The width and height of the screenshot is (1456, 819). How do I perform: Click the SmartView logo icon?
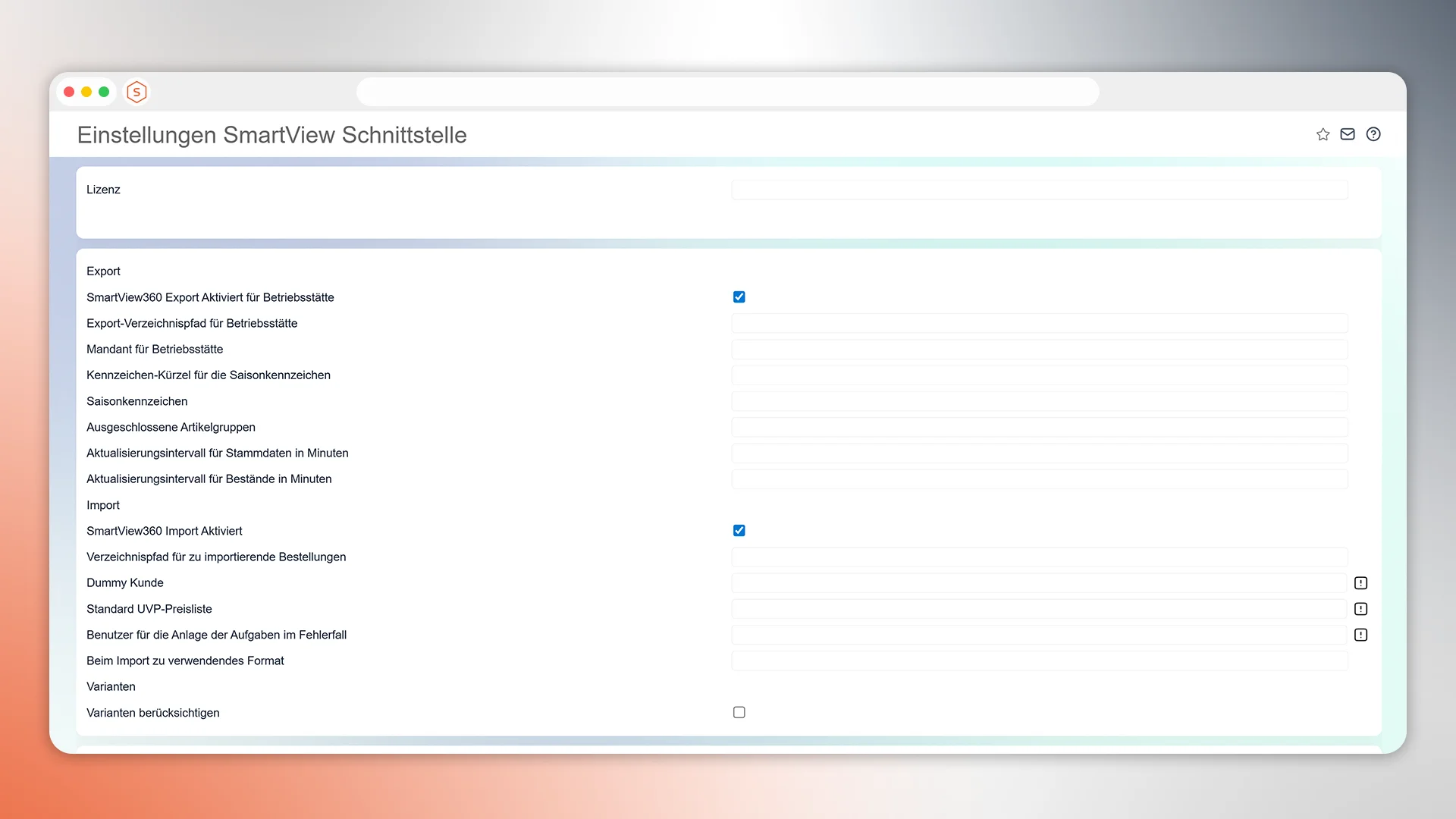pyautogui.click(x=136, y=92)
